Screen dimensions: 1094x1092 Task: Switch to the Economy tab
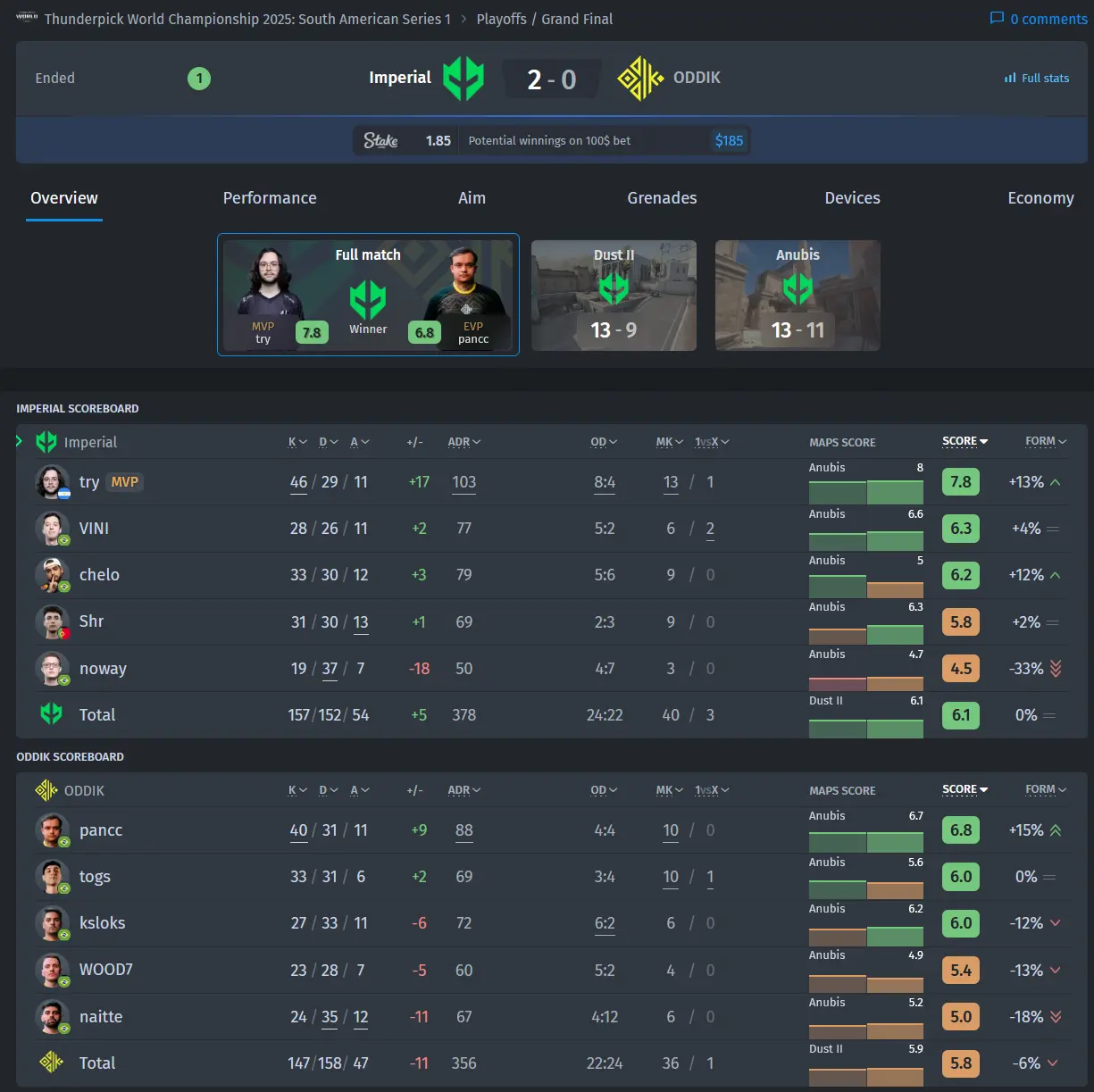(1040, 198)
